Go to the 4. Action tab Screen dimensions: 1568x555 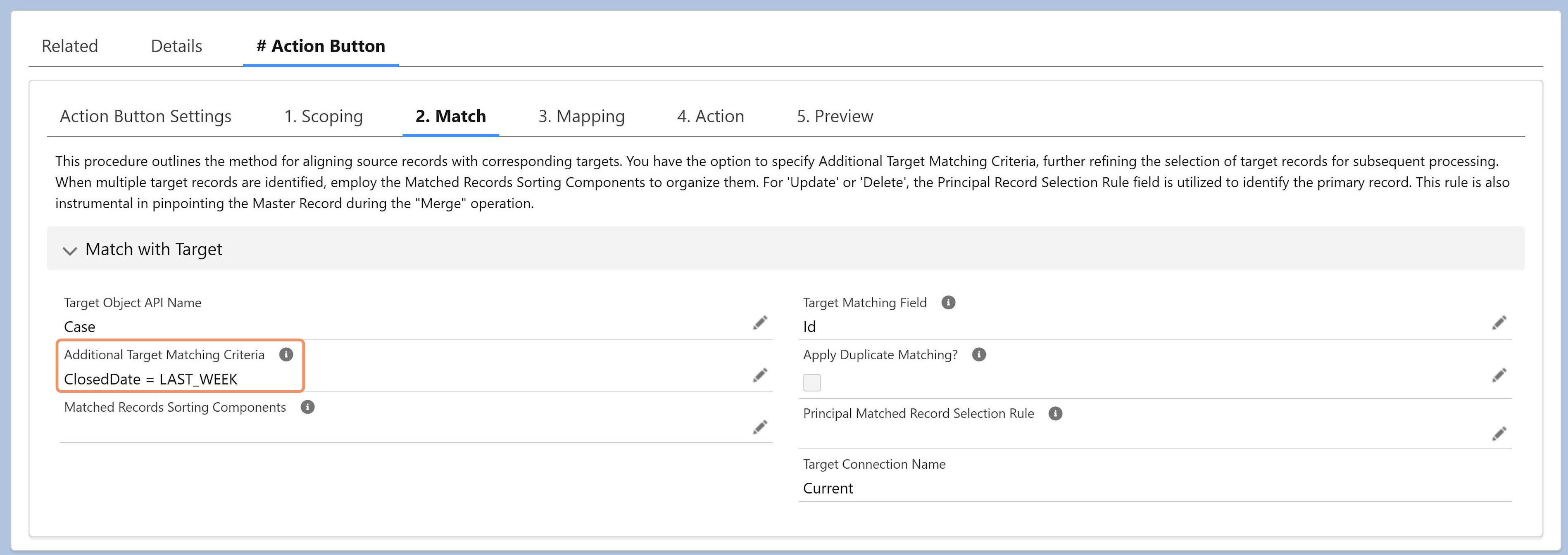tap(710, 116)
